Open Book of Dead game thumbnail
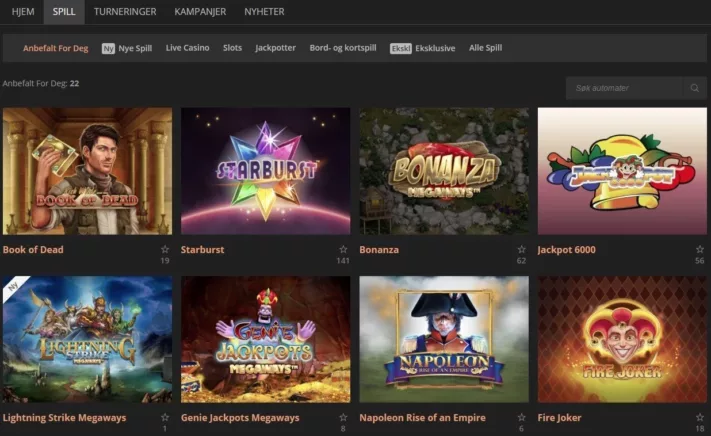Image resolution: width=711 pixels, height=436 pixels. click(x=88, y=171)
